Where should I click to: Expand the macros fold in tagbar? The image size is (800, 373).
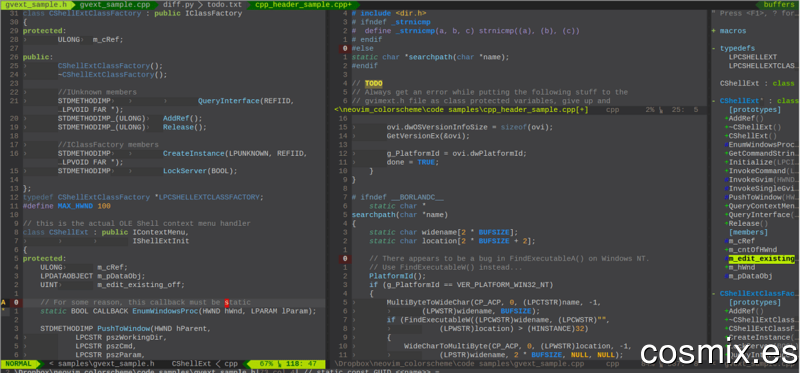coord(729,31)
